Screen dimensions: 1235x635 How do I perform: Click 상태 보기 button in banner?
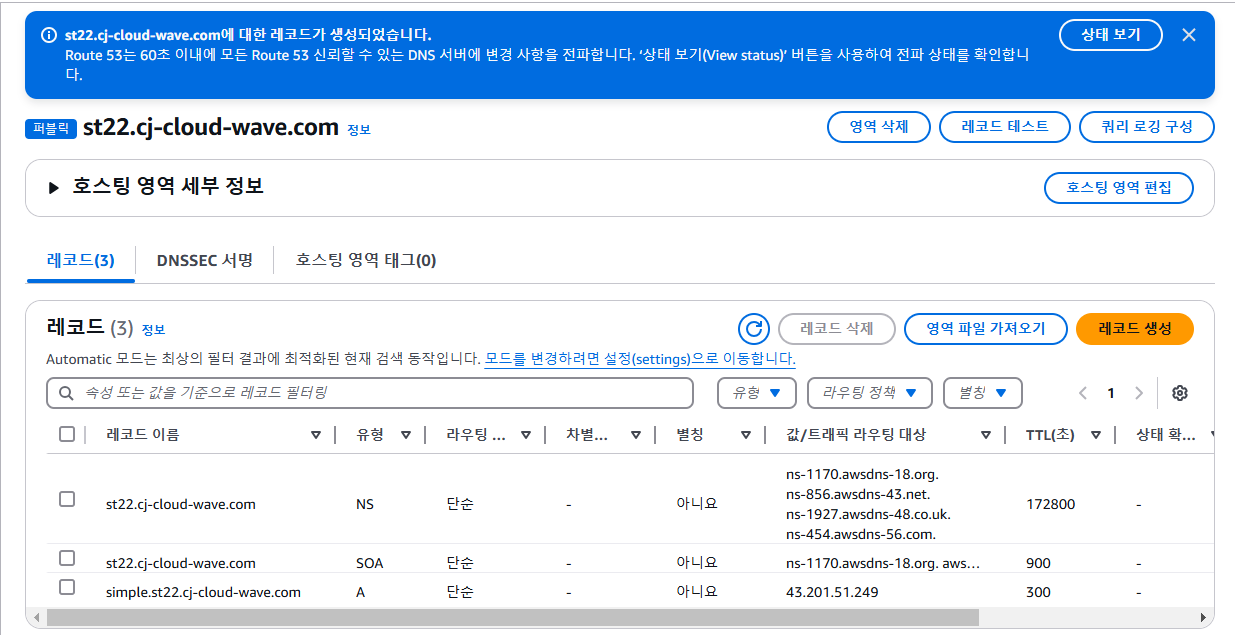point(1111,34)
